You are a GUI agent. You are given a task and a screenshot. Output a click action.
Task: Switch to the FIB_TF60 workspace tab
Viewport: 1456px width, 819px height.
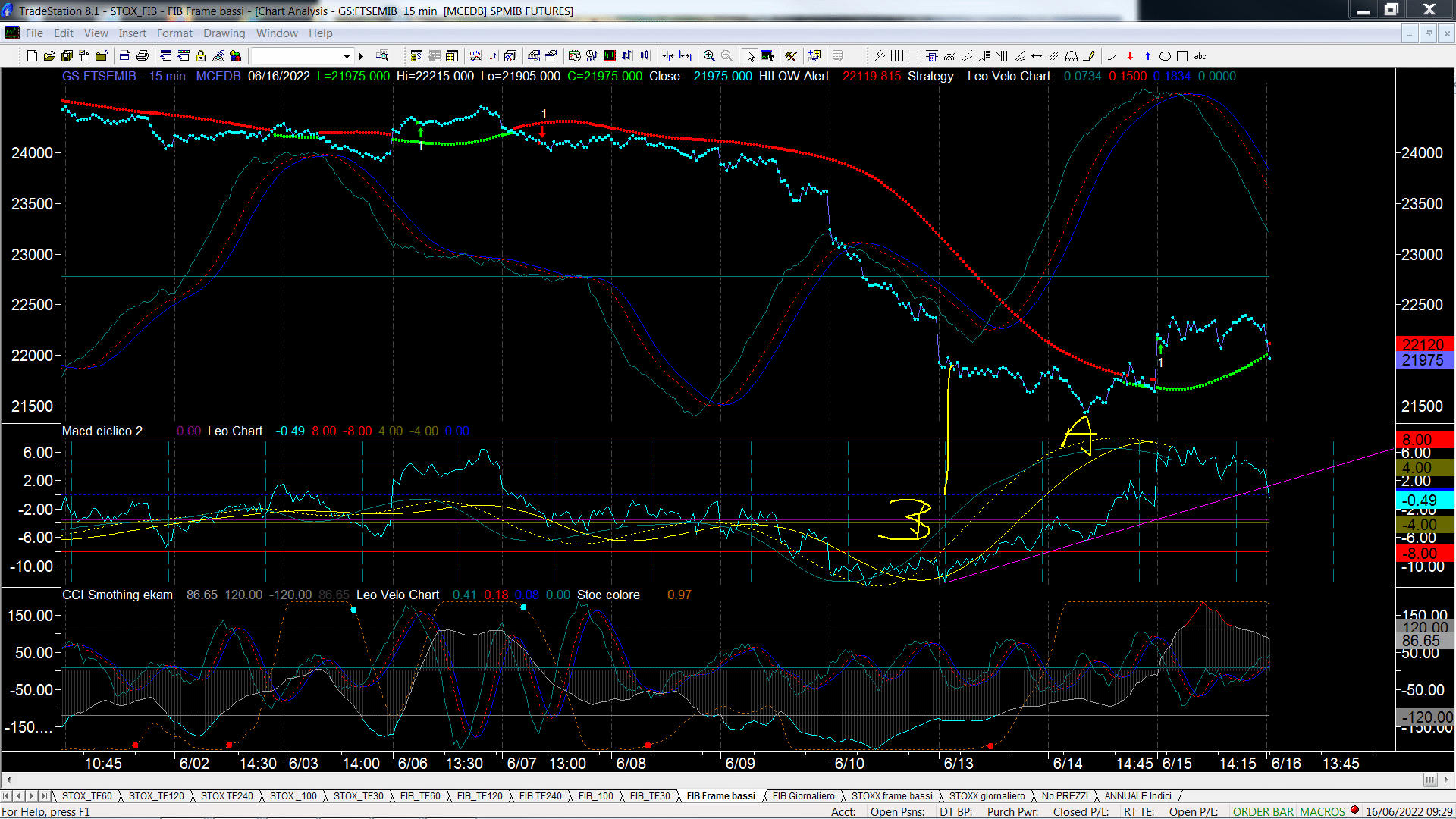click(420, 795)
